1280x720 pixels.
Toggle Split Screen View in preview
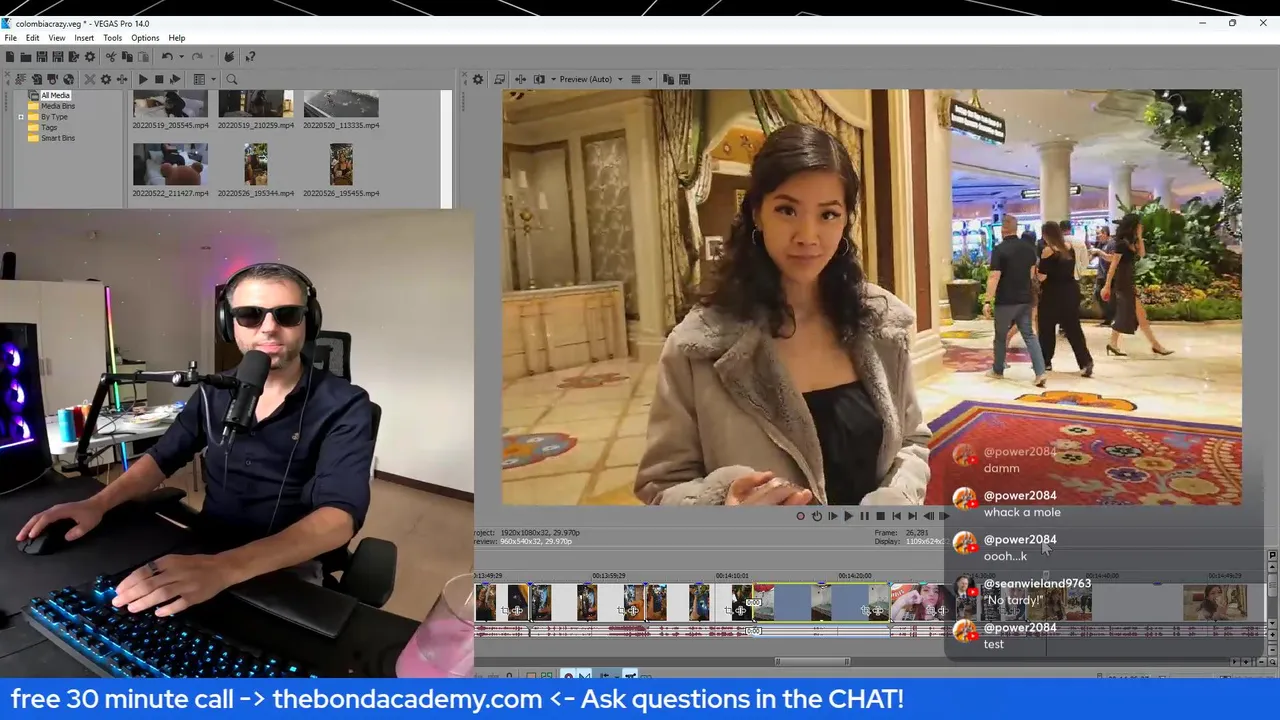pos(539,79)
